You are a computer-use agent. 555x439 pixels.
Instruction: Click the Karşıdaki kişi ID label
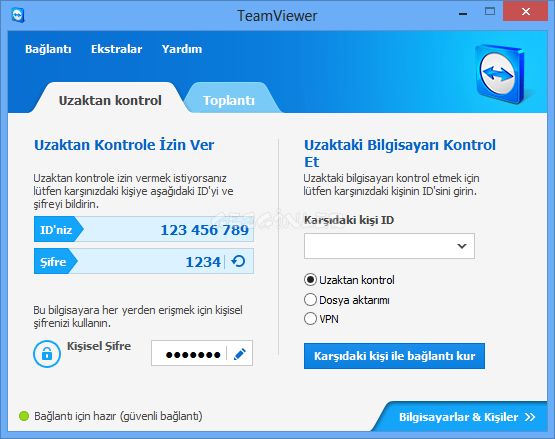click(x=349, y=220)
